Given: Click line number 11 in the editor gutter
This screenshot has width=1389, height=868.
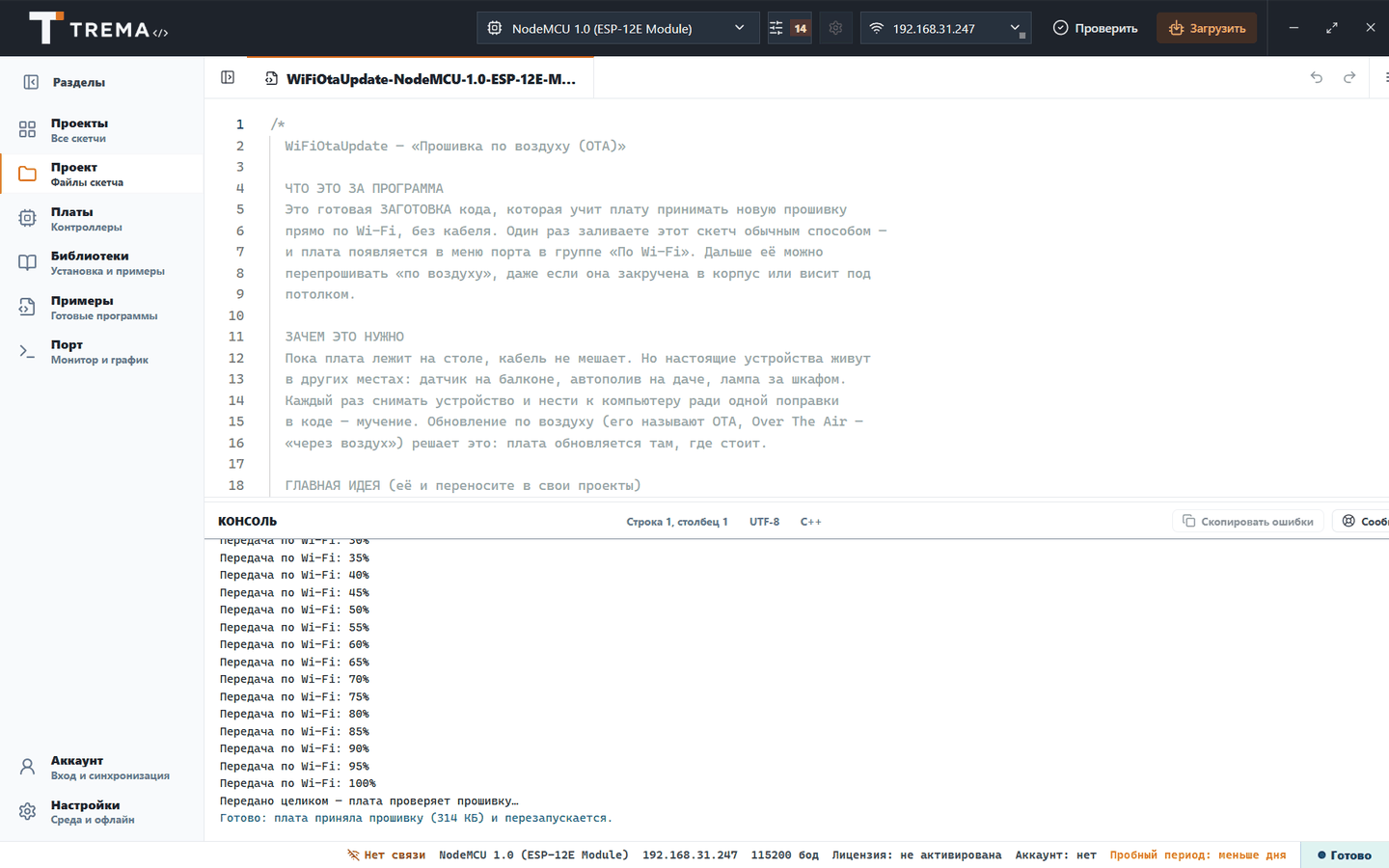Looking at the screenshot, I should click(x=236, y=337).
